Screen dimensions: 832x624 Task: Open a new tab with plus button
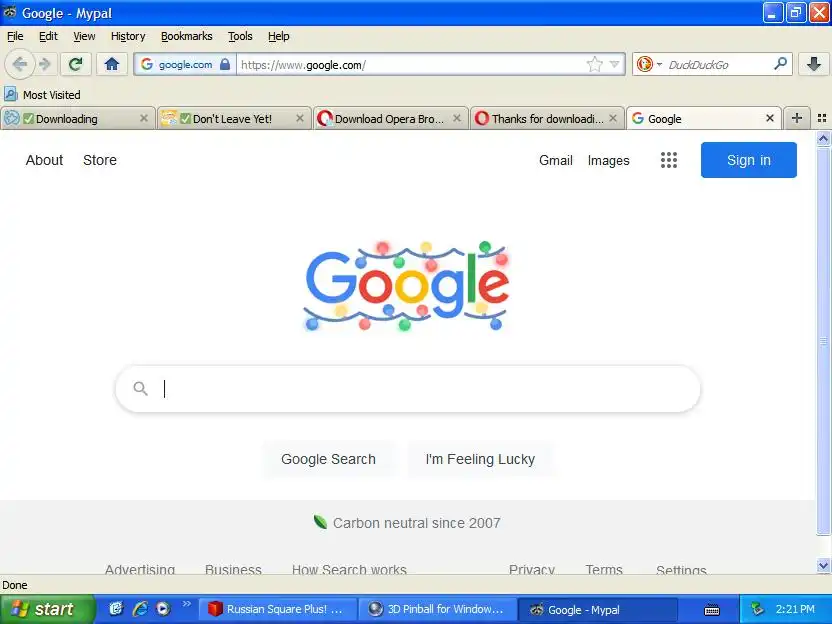pyautogui.click(x=796, y=118)
